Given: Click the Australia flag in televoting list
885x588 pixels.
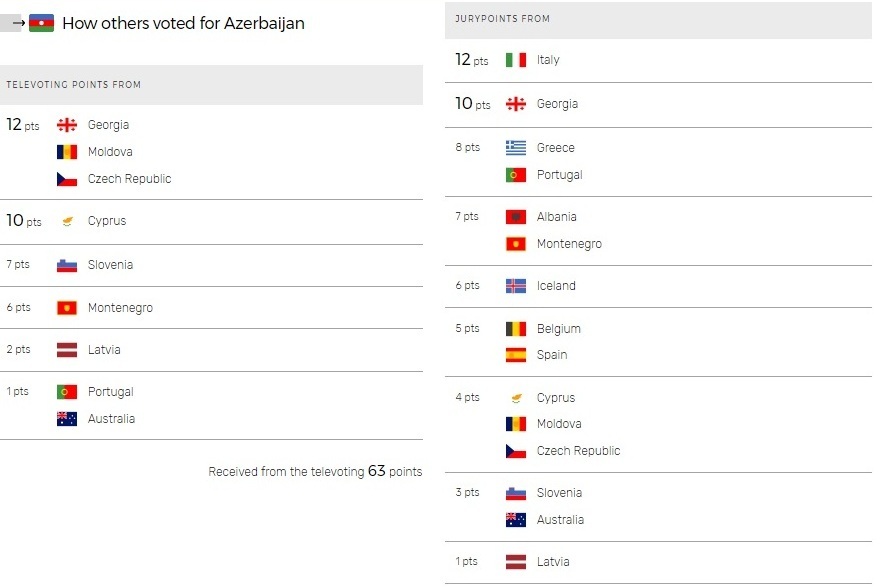Looking at the screenshot, I should pyautogui.click(x=67, y=419).
